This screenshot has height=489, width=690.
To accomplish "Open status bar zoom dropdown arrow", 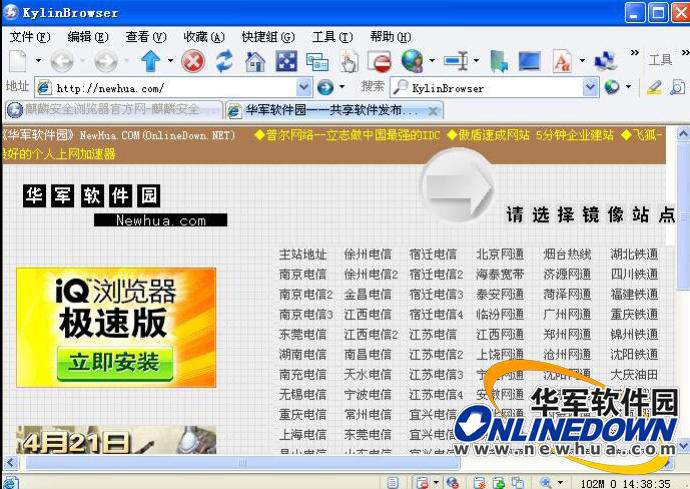I will [561, 482].
